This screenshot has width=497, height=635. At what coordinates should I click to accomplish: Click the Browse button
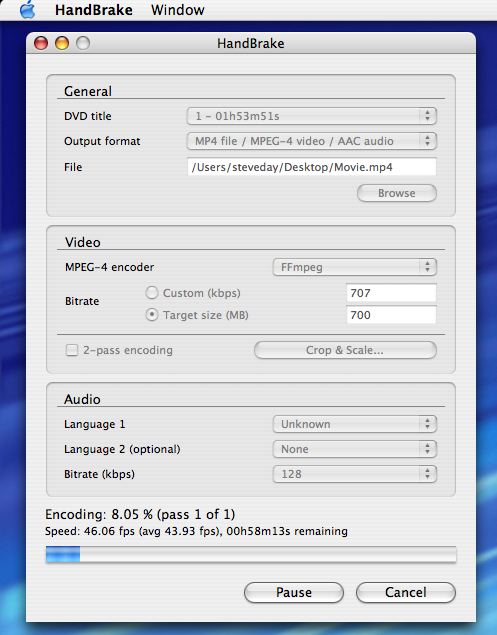(397, 193)
